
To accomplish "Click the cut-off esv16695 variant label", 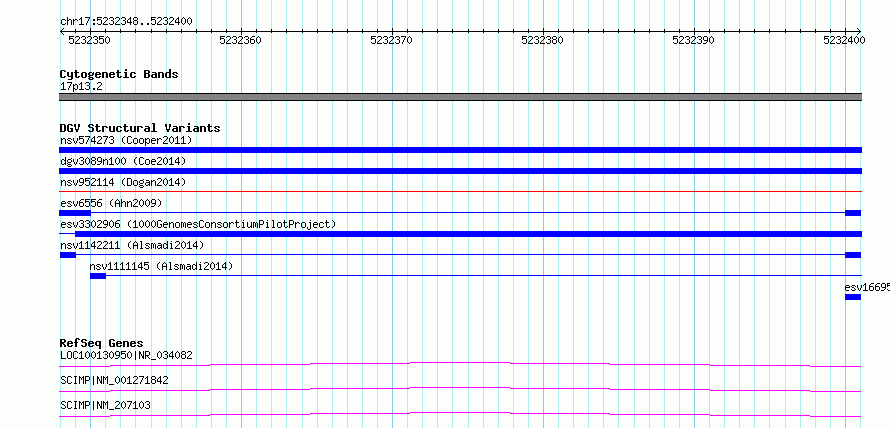I will coord(867,287).
